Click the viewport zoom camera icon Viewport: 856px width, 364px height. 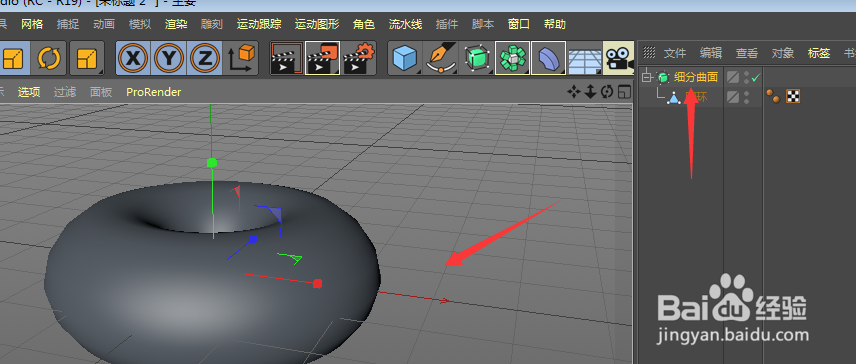(x=590, y=92)
